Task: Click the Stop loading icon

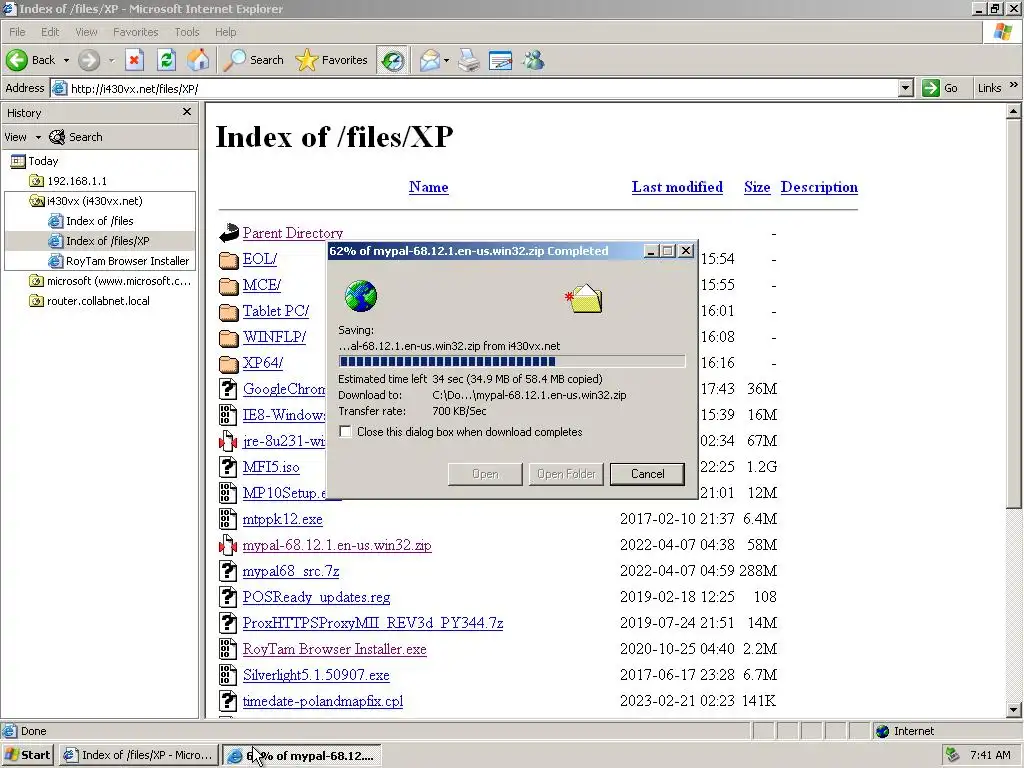Action: (x=134, y=60)
